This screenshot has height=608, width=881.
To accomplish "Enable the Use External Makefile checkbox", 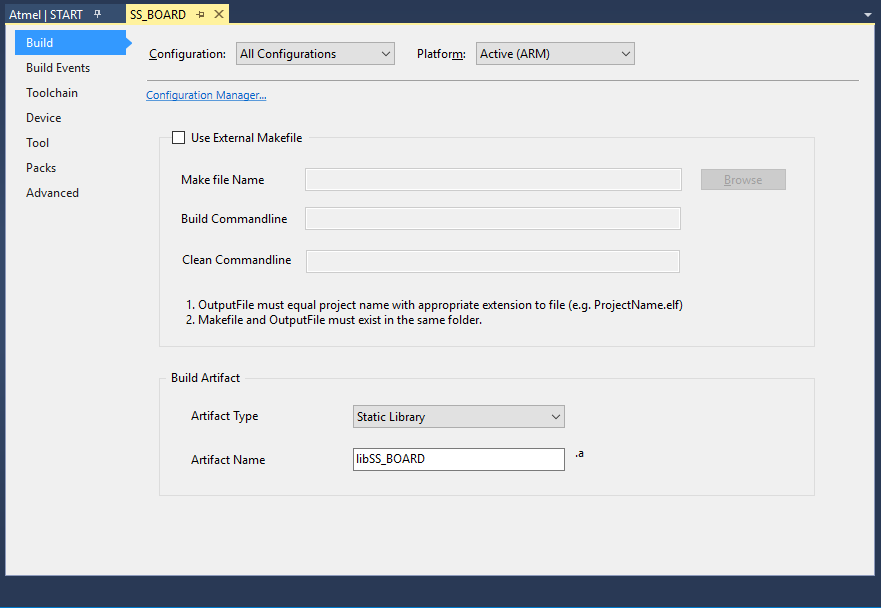I will click(x=179, y=138).
